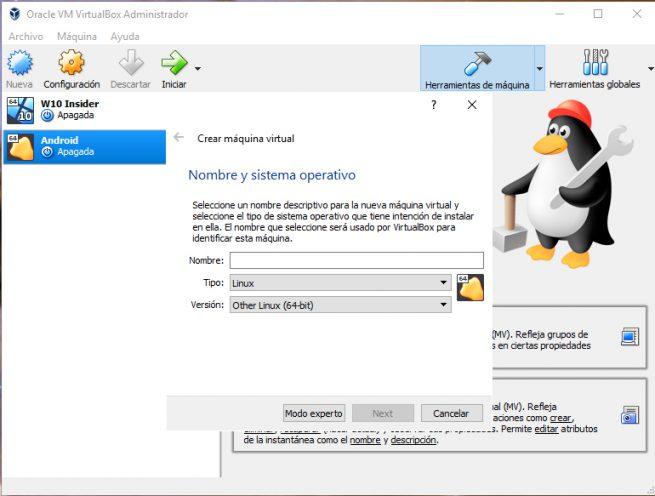655x496 pixels.
Task: Follow the nombre link
Action: [x=365, y=440]
